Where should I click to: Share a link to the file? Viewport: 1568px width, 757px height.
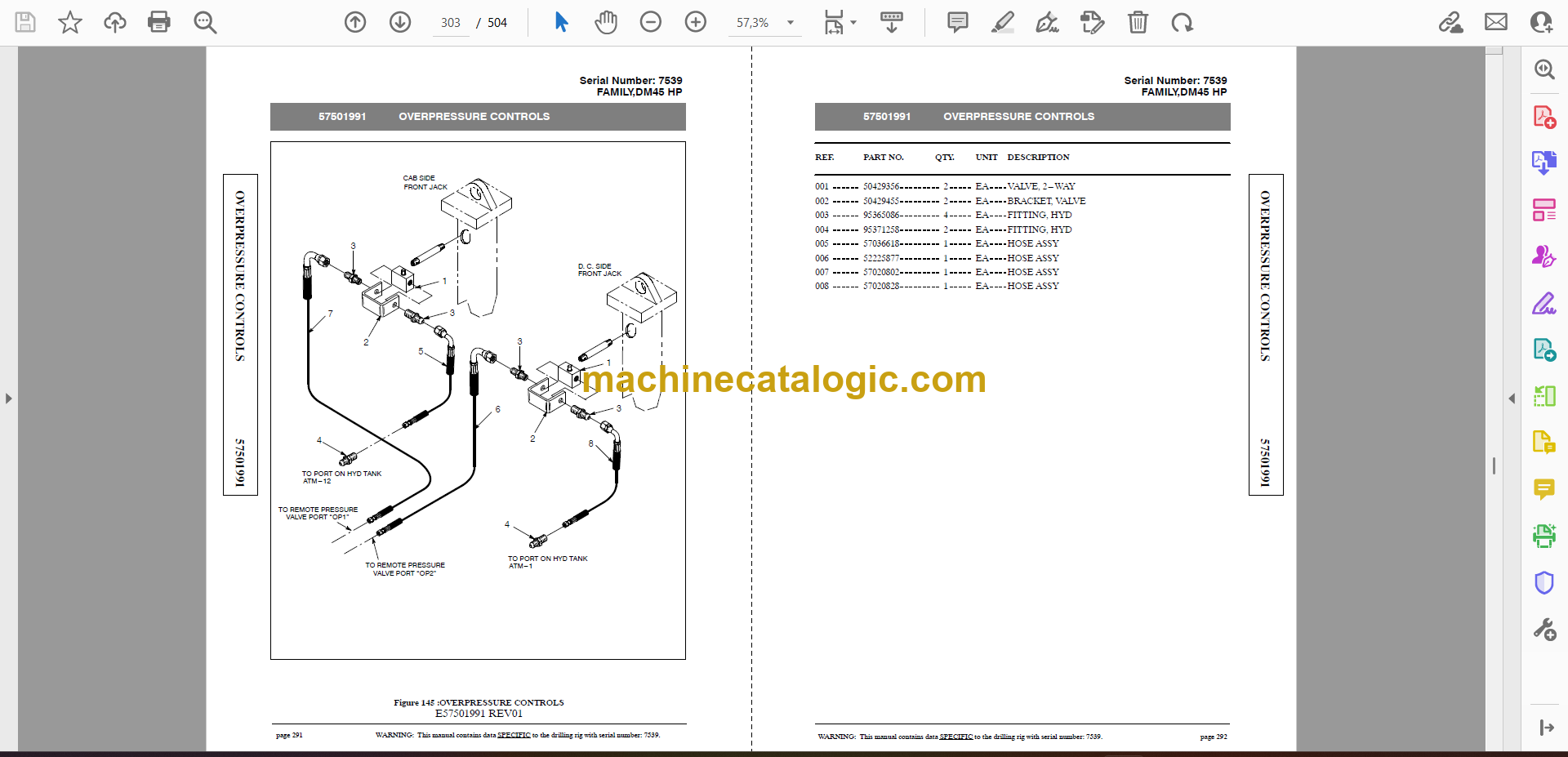[1451, 22]
